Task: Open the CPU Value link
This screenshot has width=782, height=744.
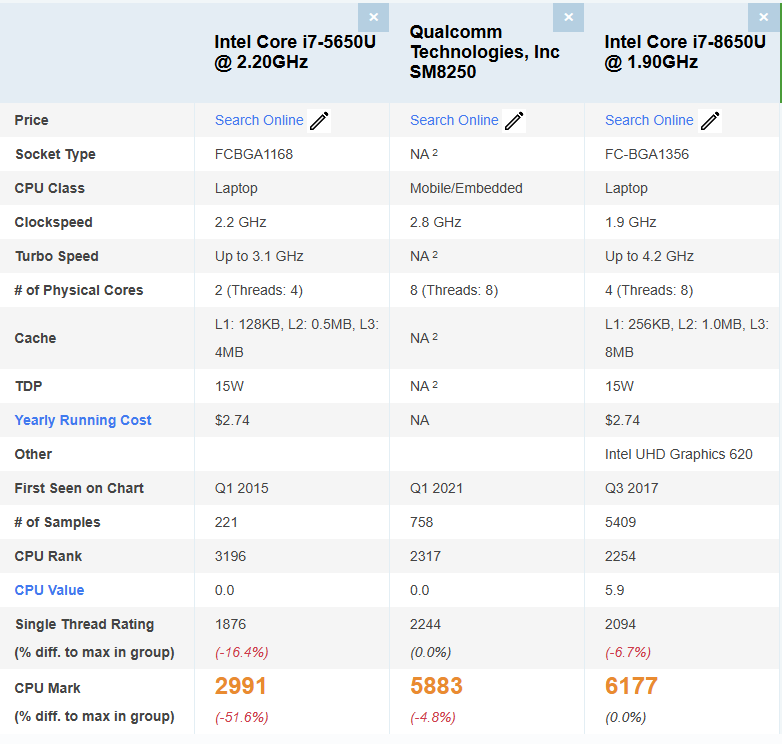Action: pyautogui.click(x=49, y=590)
